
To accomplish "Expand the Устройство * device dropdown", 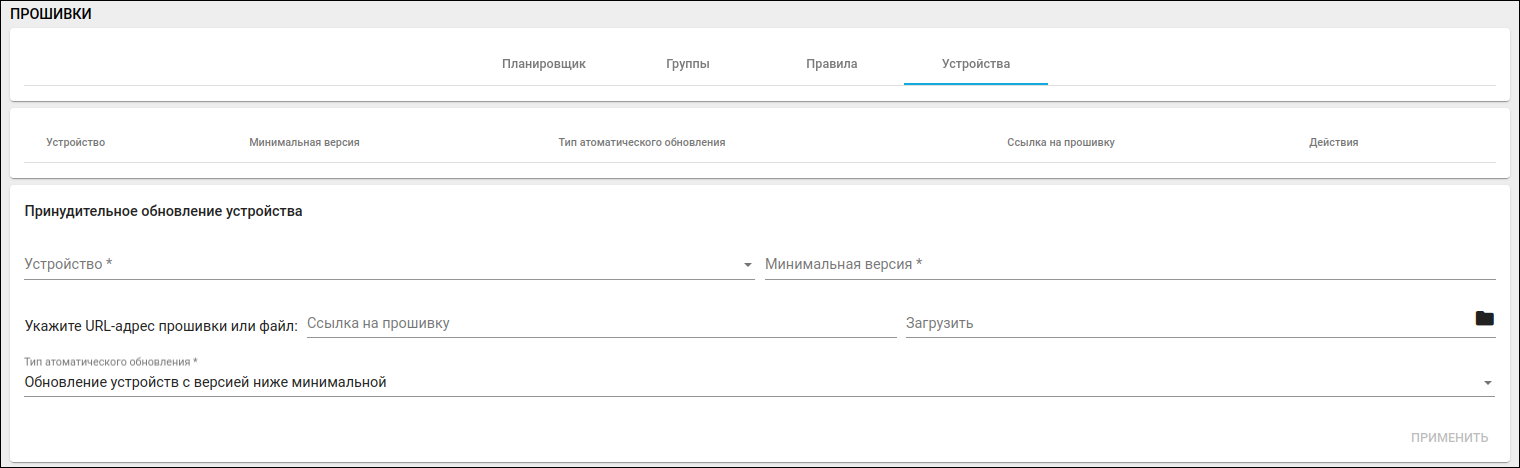I will (747, 265).
